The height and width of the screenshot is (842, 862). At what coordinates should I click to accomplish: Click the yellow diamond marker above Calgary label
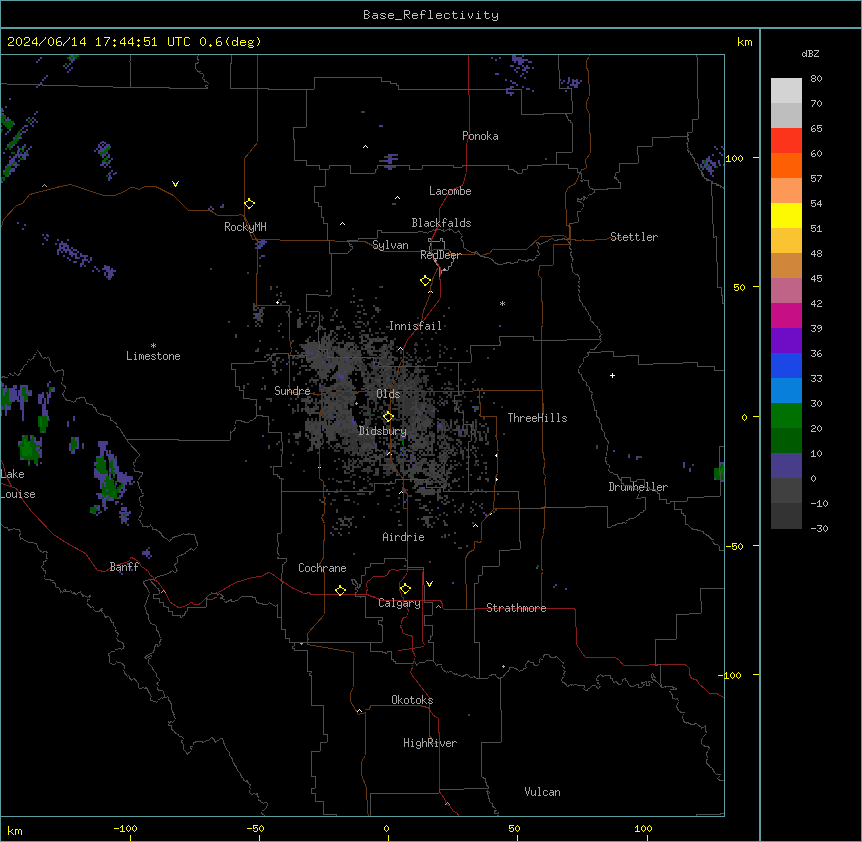point(405,589)
